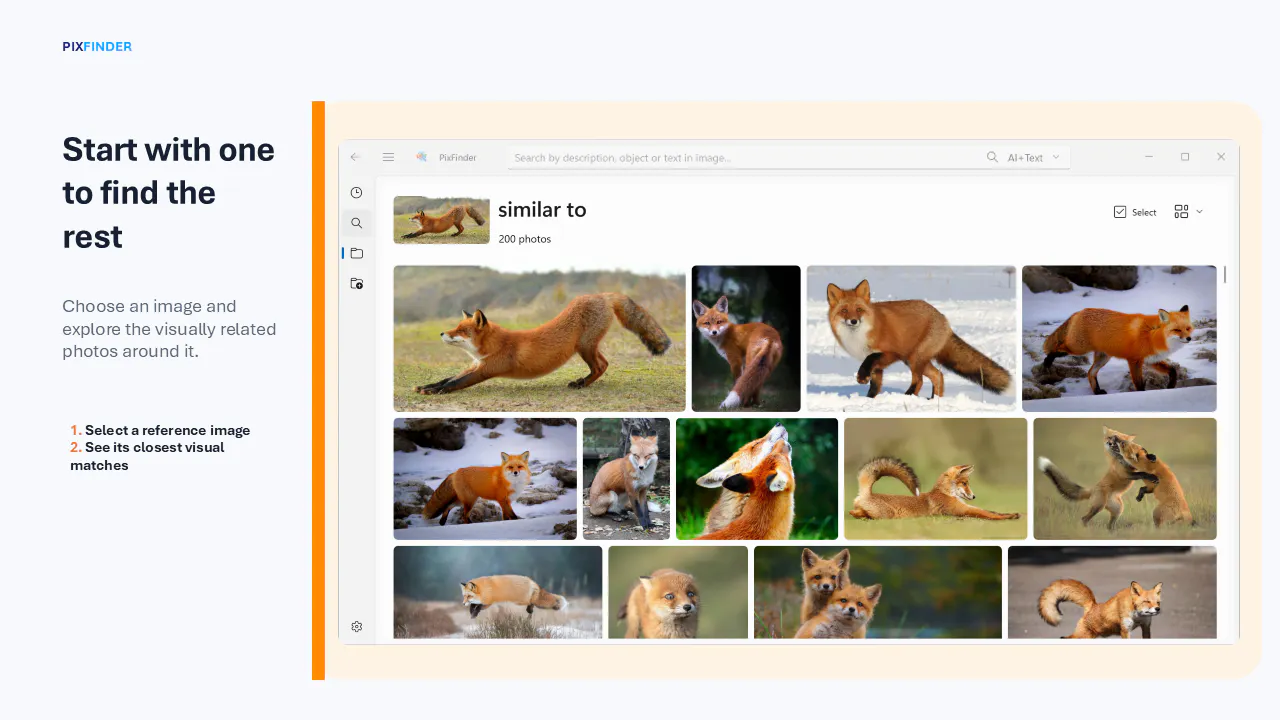The width and height of the screenshot is (1280, 720).
Task: Open the hamburger navigation menu
Action: pos(388,157)
